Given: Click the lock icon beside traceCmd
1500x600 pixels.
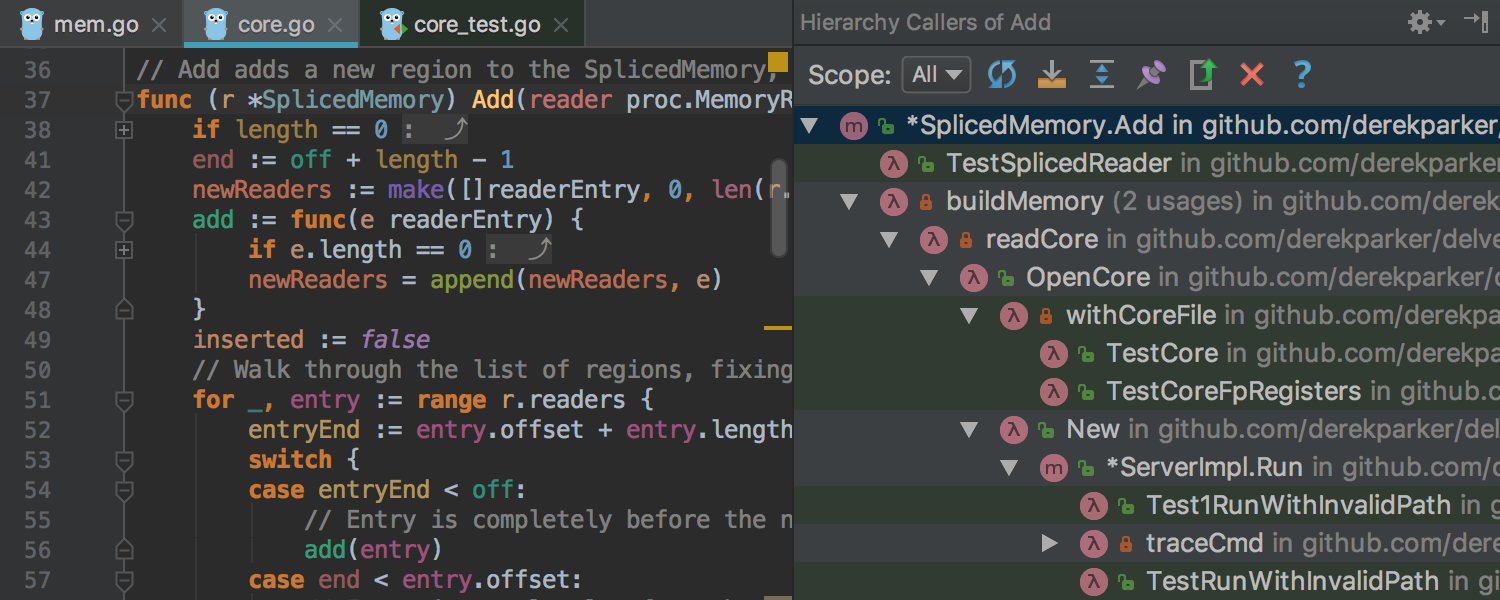Looking at the screenshot, I should pos(1126,545).
